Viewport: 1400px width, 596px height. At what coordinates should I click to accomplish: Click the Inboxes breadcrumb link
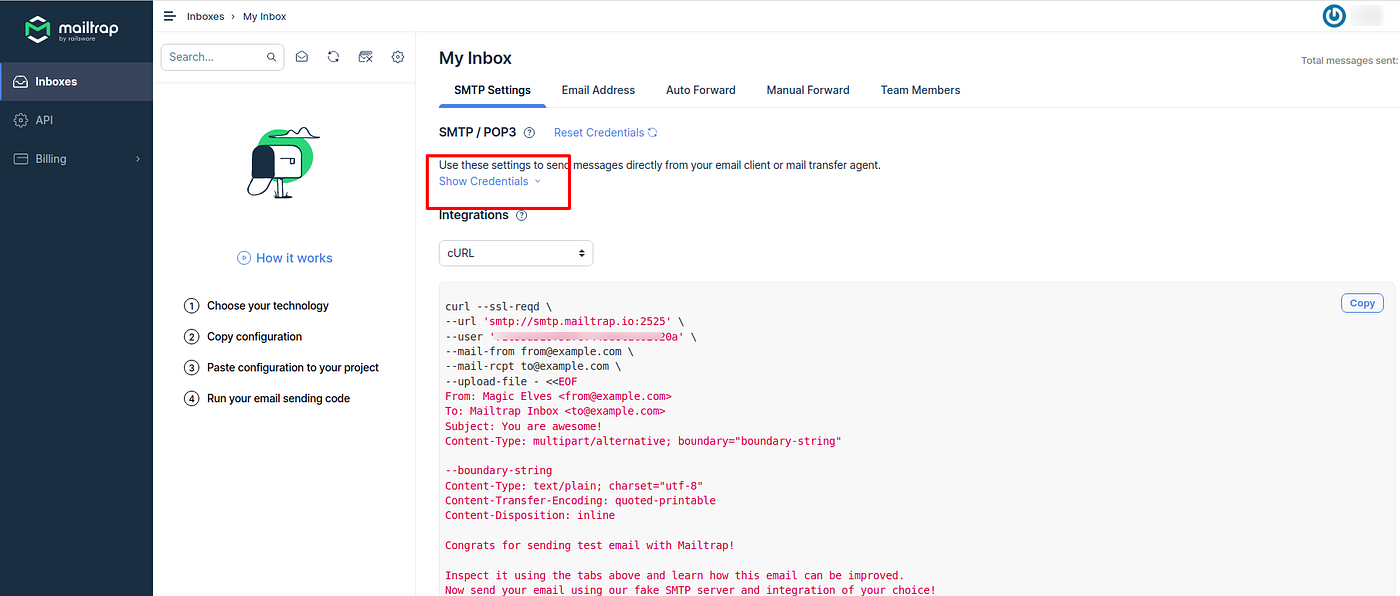(205, 17)
